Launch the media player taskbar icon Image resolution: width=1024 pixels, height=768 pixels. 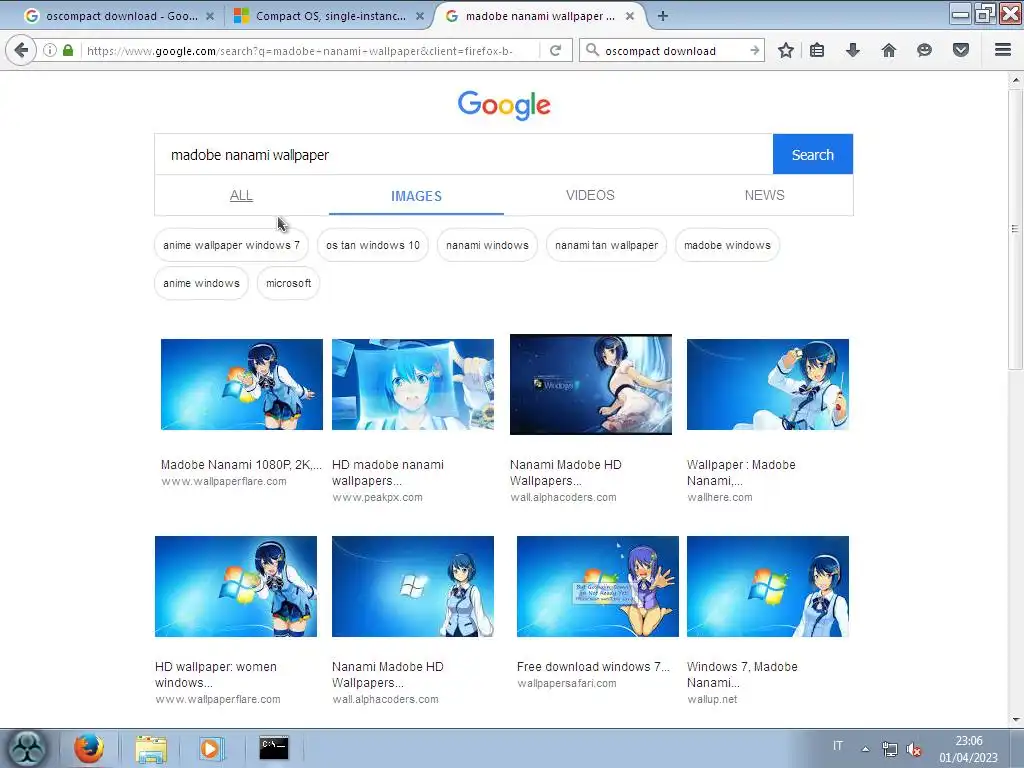tap(210, 748)
